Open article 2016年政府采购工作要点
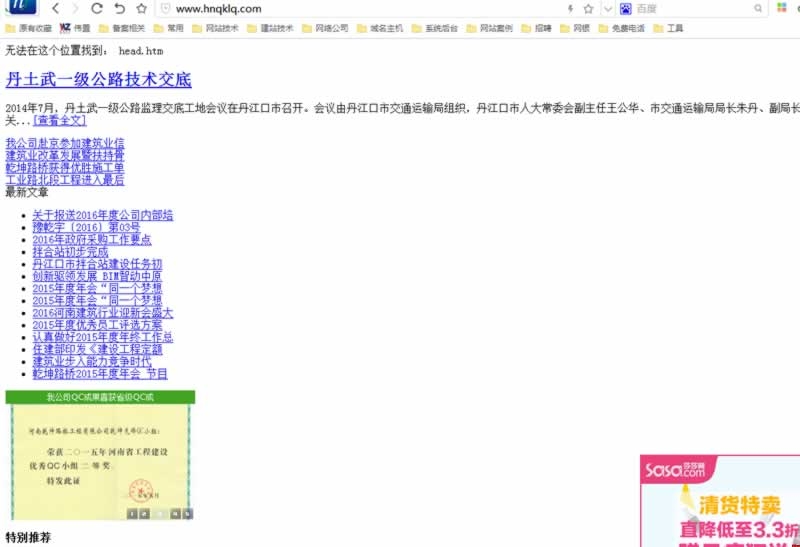This screenshot has height=547, width=800. click(x=91, y=240)
